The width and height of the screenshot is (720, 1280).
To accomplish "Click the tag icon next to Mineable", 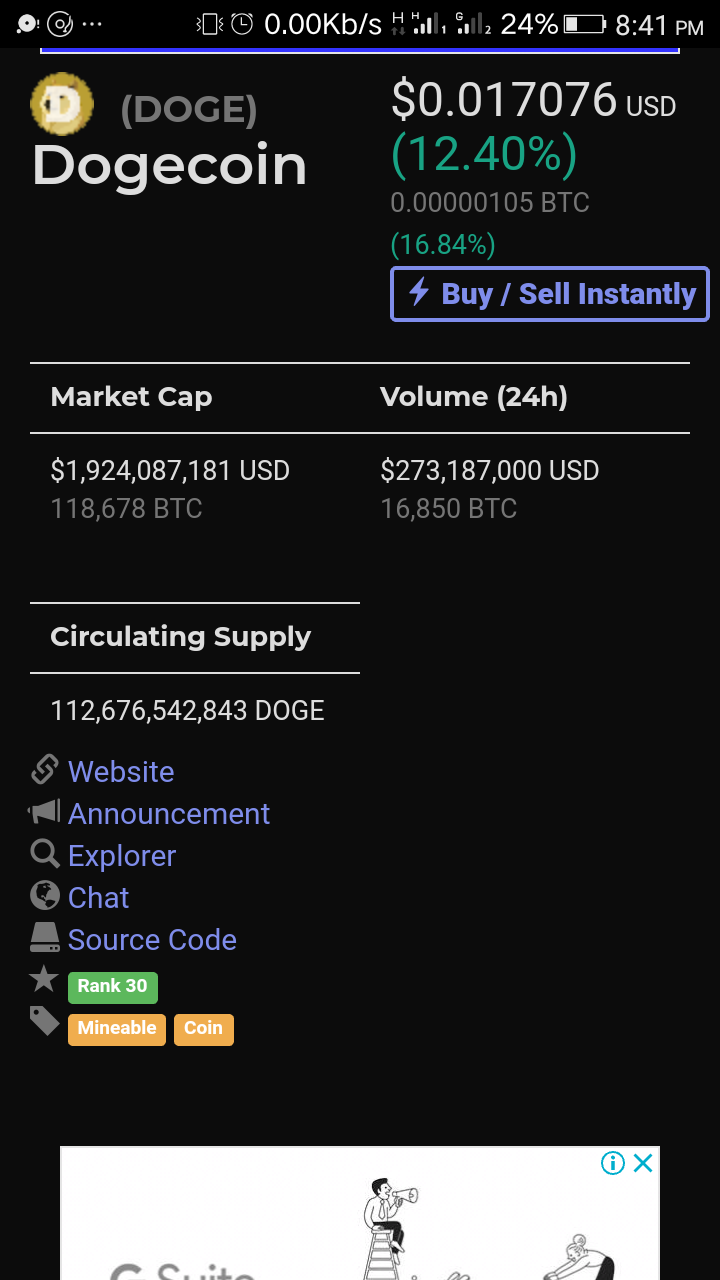I will coord(45,1021).
